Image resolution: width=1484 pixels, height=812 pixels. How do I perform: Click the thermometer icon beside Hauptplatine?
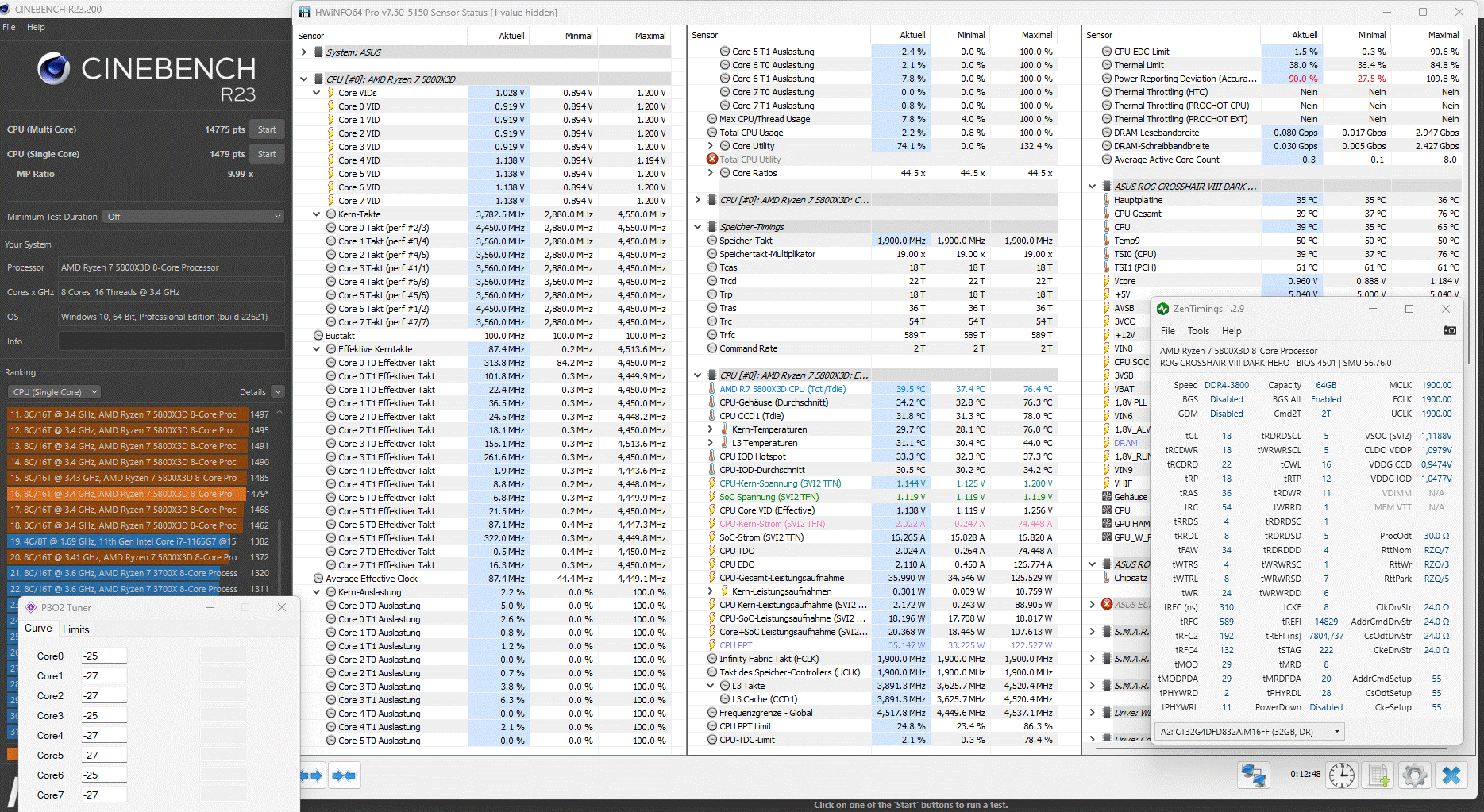[x=1106, y=200]
